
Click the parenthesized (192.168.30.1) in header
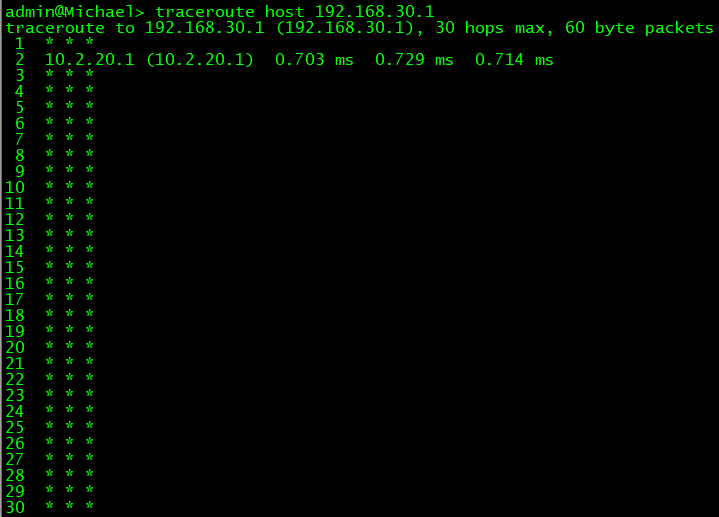click(345, 28)
